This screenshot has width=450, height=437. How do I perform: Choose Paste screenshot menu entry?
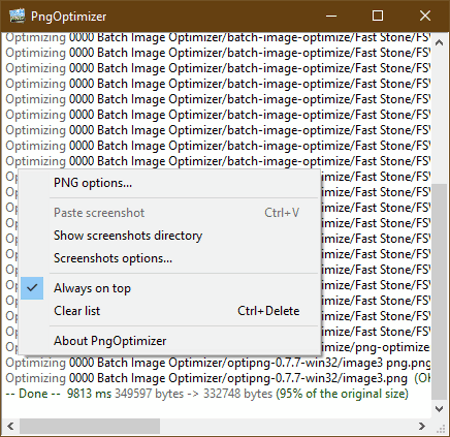click(169, 213)
